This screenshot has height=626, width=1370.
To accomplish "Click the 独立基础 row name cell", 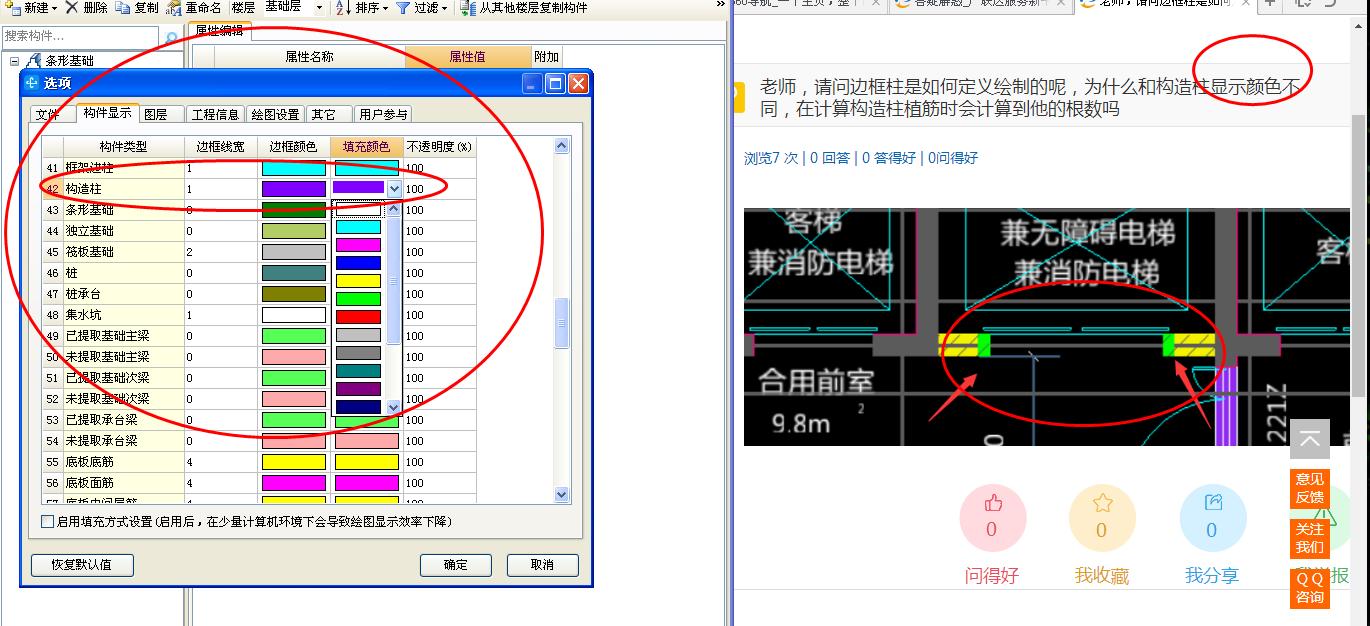I will 124,231.
